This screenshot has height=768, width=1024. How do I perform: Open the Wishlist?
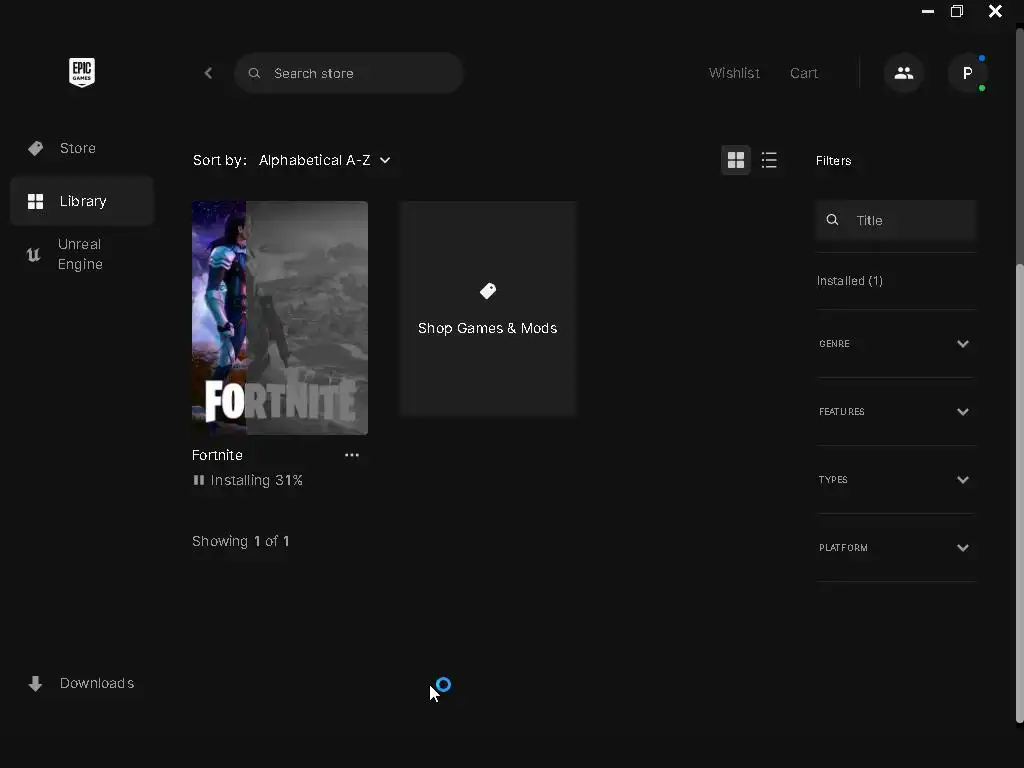(734, 73)
